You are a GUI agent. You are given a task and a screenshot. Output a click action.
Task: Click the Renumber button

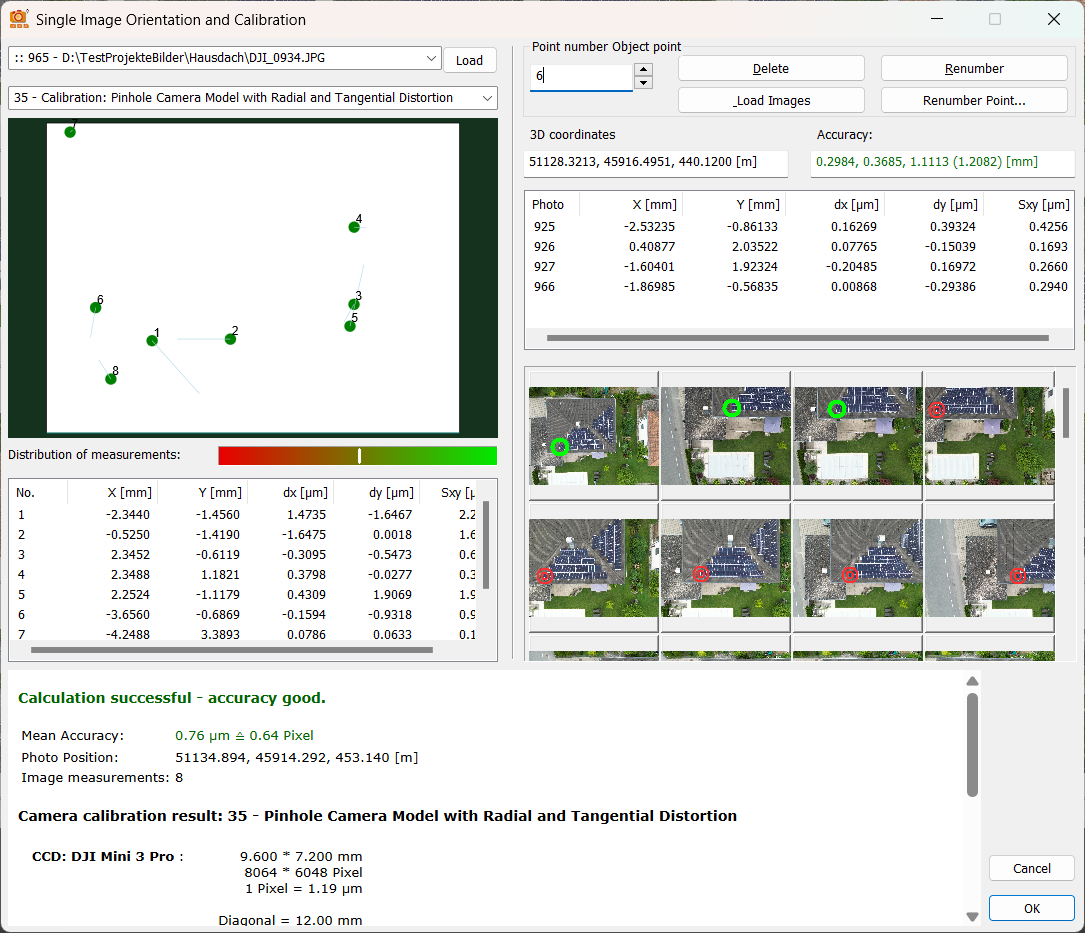pos(973,68)
